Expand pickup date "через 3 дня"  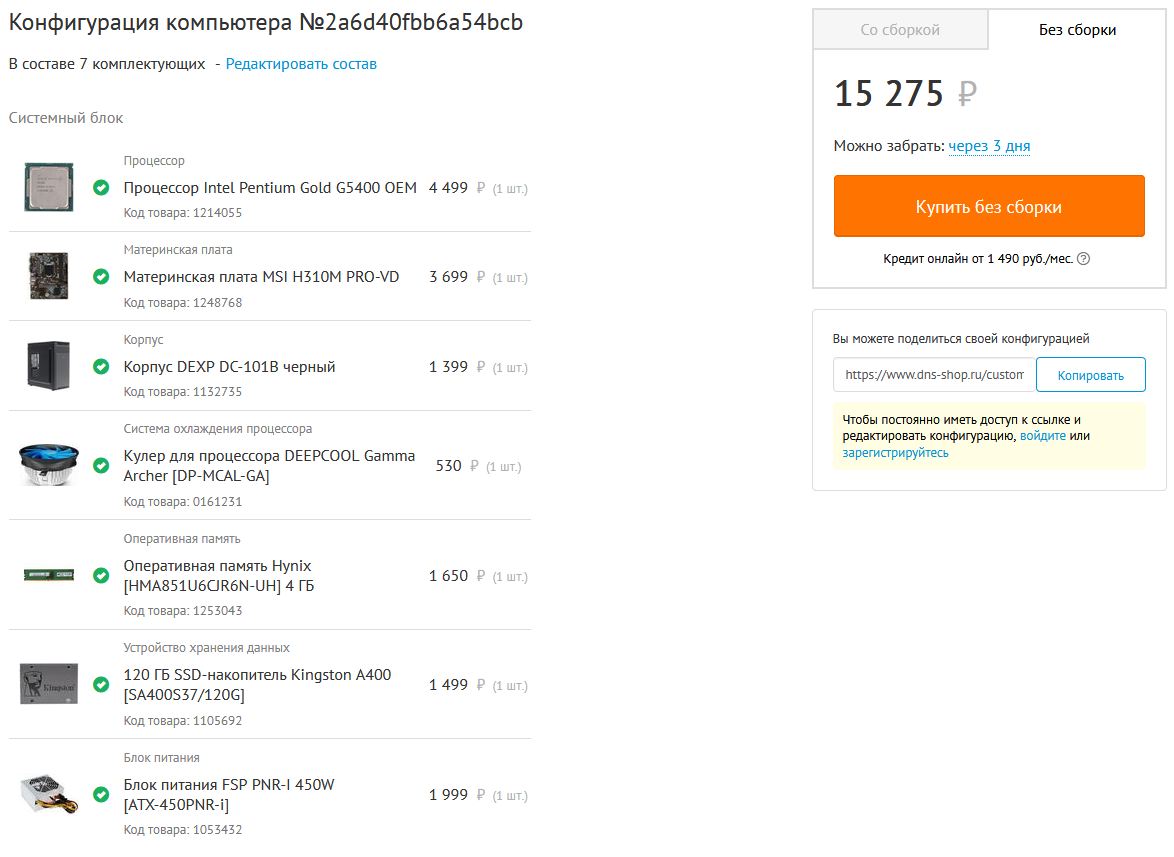click(989, 146)
